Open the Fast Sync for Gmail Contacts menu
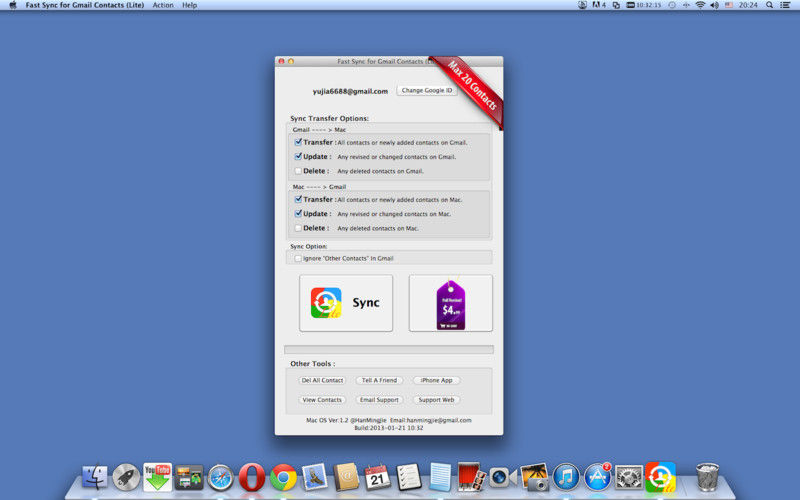Image resolution: width=800 pixels, height=500 pixels. (85, 5)
